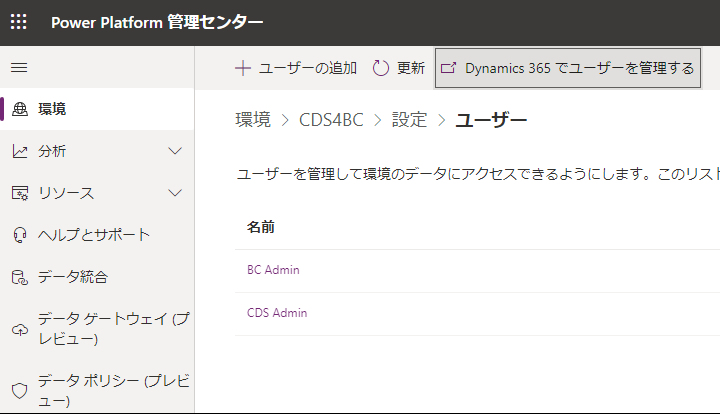Viewport: 720px width, 414px height.
Task: Click the Power Platform 管理センター title
Action: click(x=157, y=22)
